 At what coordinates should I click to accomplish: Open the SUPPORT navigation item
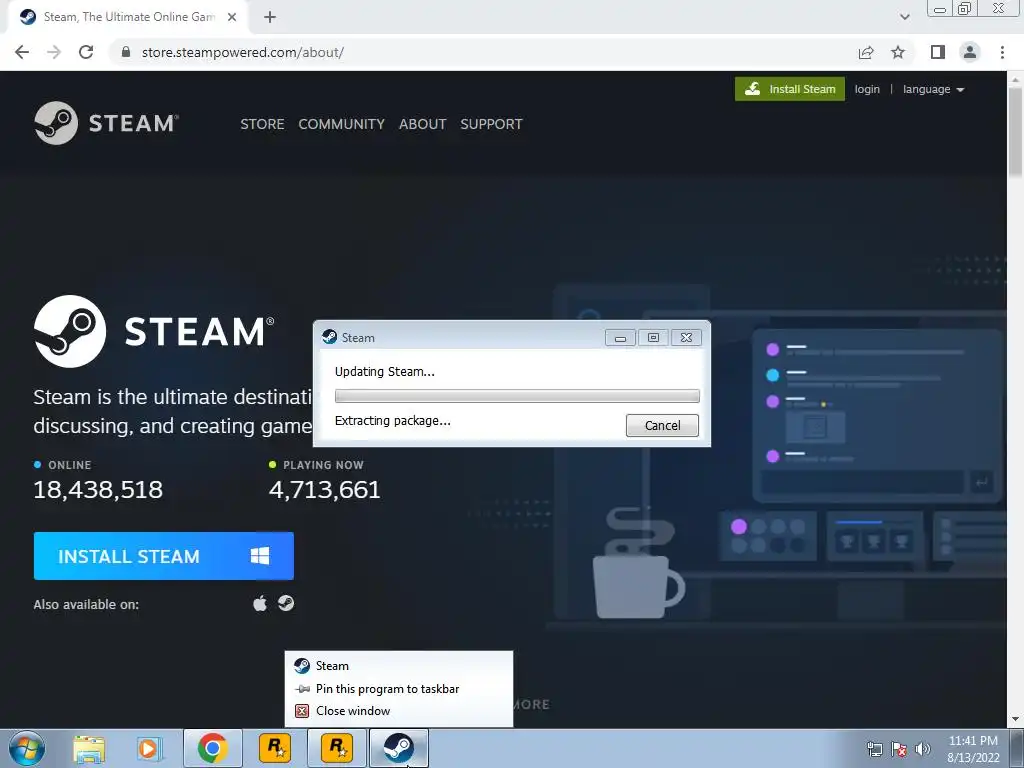[x=491, y=124]
